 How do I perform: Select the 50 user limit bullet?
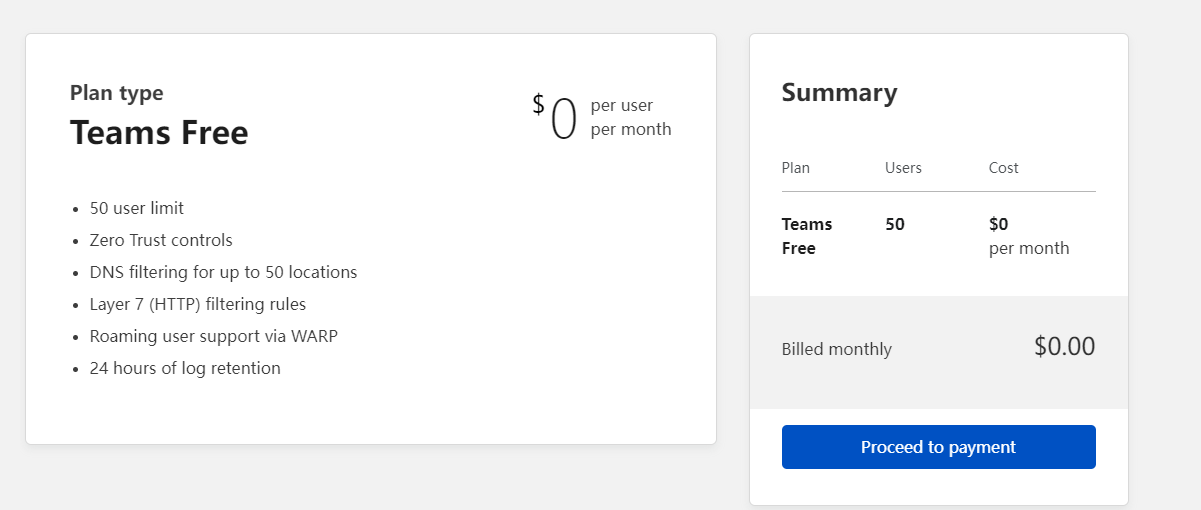[137, 208]
